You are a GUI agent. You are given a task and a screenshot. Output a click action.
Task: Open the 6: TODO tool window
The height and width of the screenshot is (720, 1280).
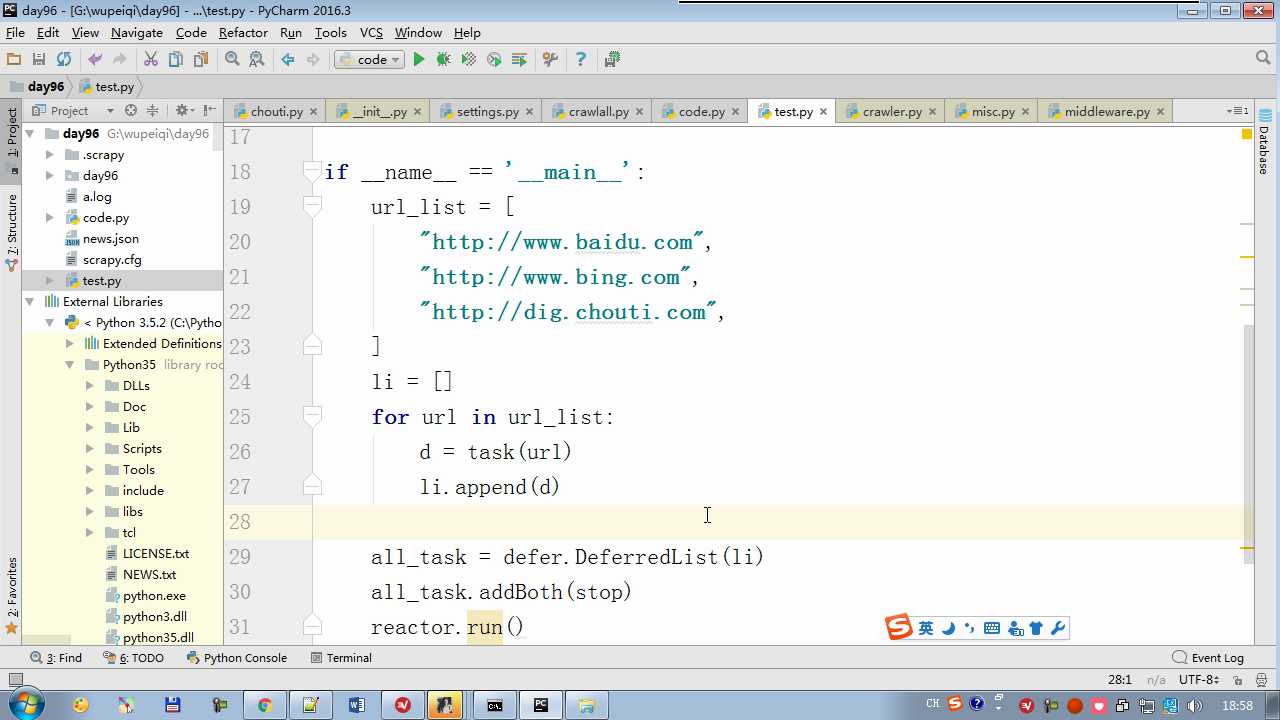point(134,658)
